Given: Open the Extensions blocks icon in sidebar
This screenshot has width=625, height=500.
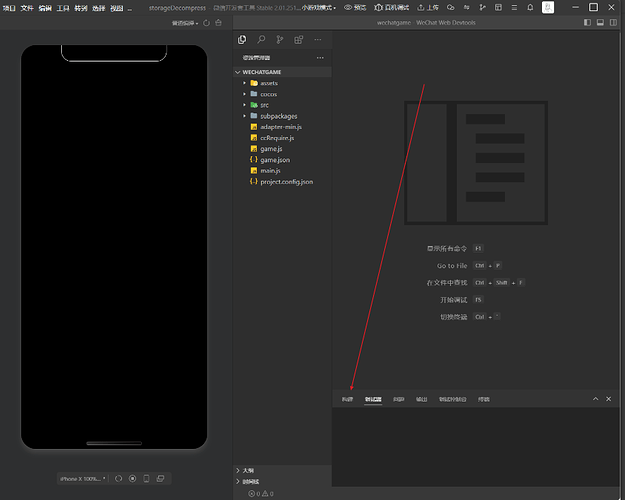Looking at the screenshot, I should click(299, 39).
